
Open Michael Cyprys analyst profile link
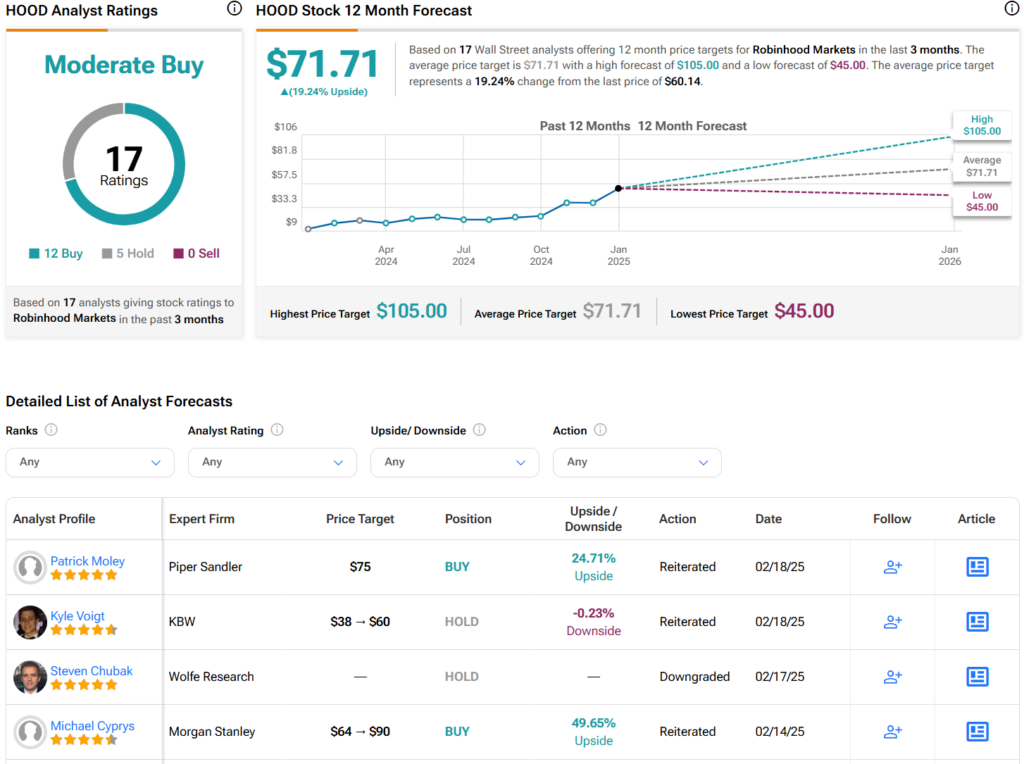point(92,725)
